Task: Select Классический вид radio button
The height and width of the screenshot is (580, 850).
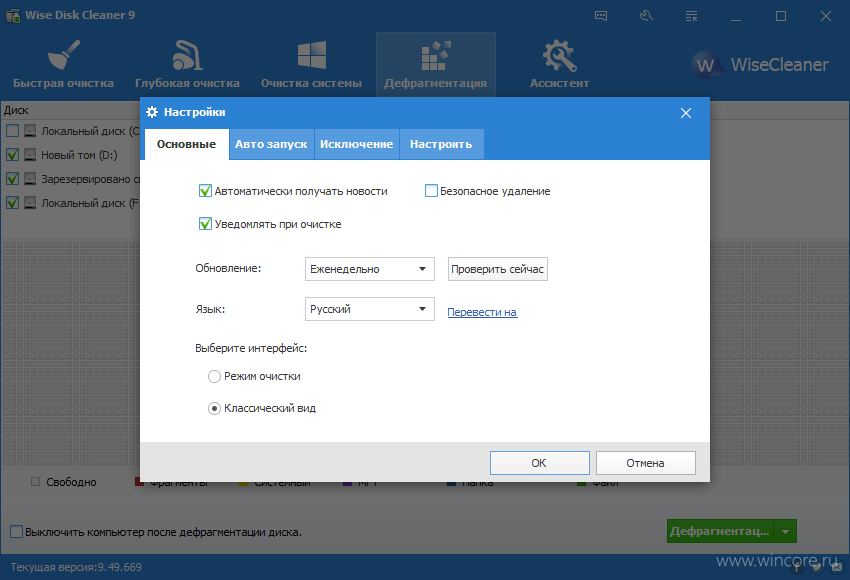Action: 214,408
